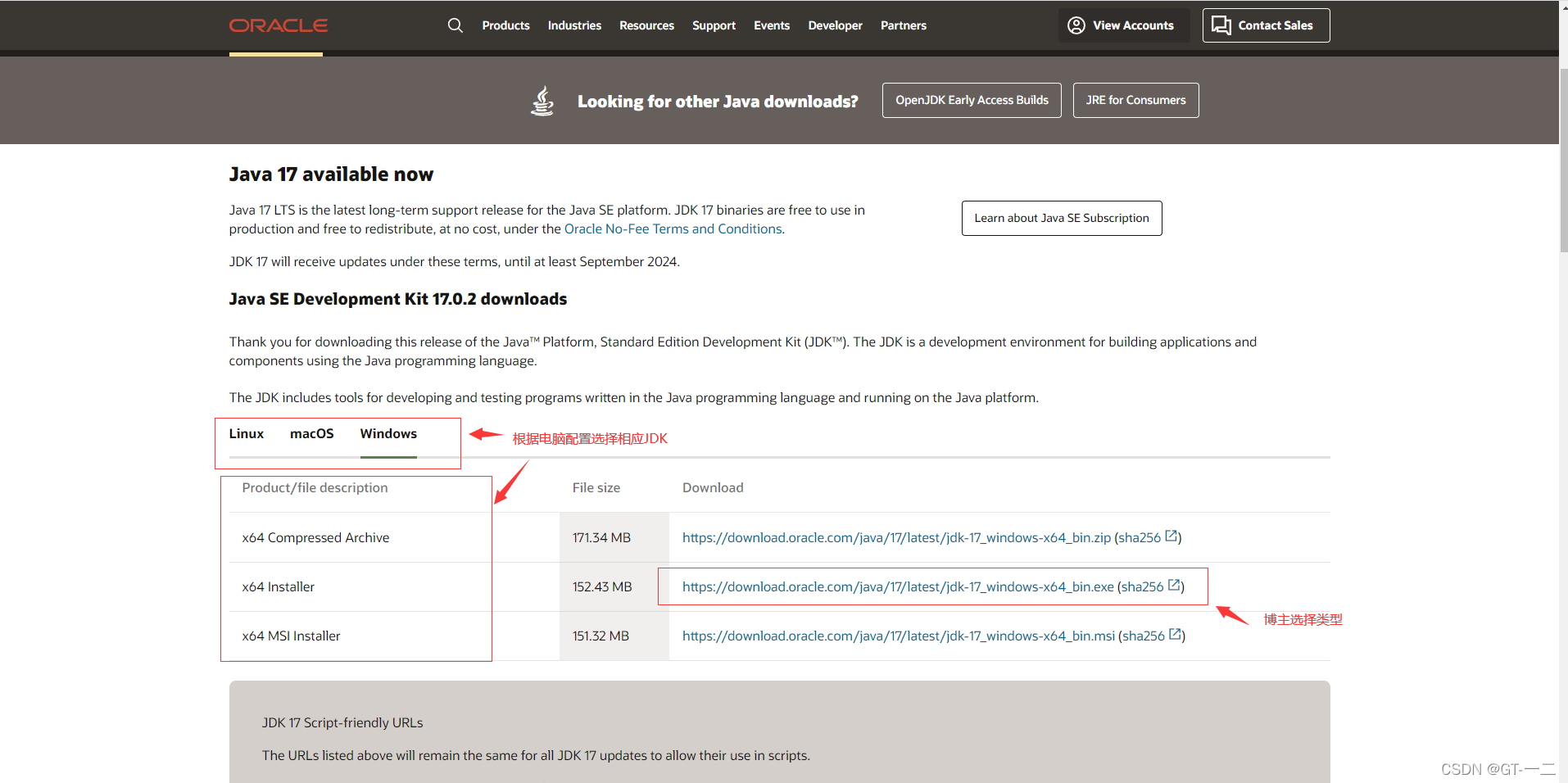The image size is (1568, 783).
Task: Click the x64 Compressed Archive row label
Action: pos(315,537)
